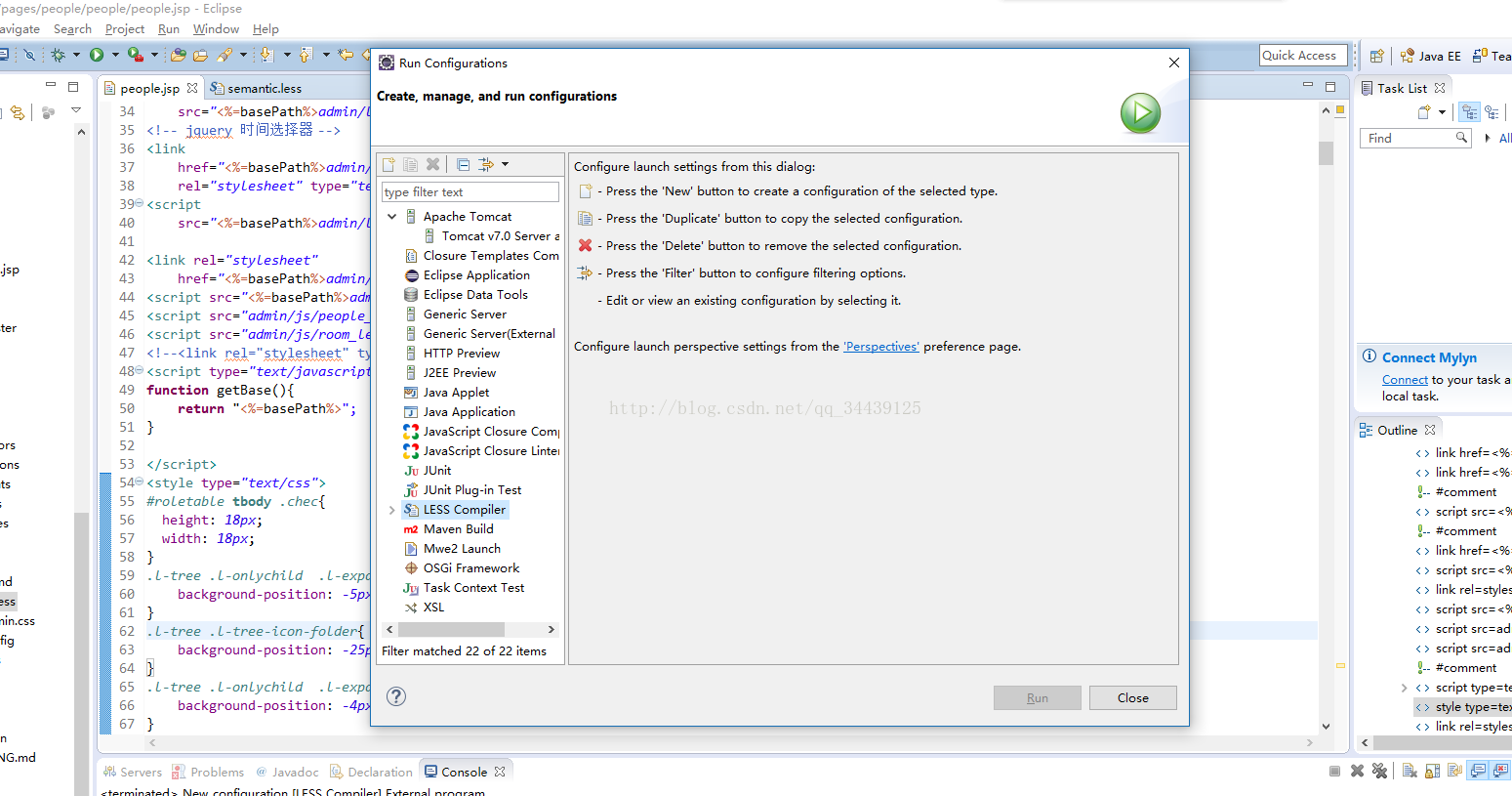Click Remove Launch X icon in Console toolbar
This screenshot has width=1512, height=796.
(x=1357, y=771)
